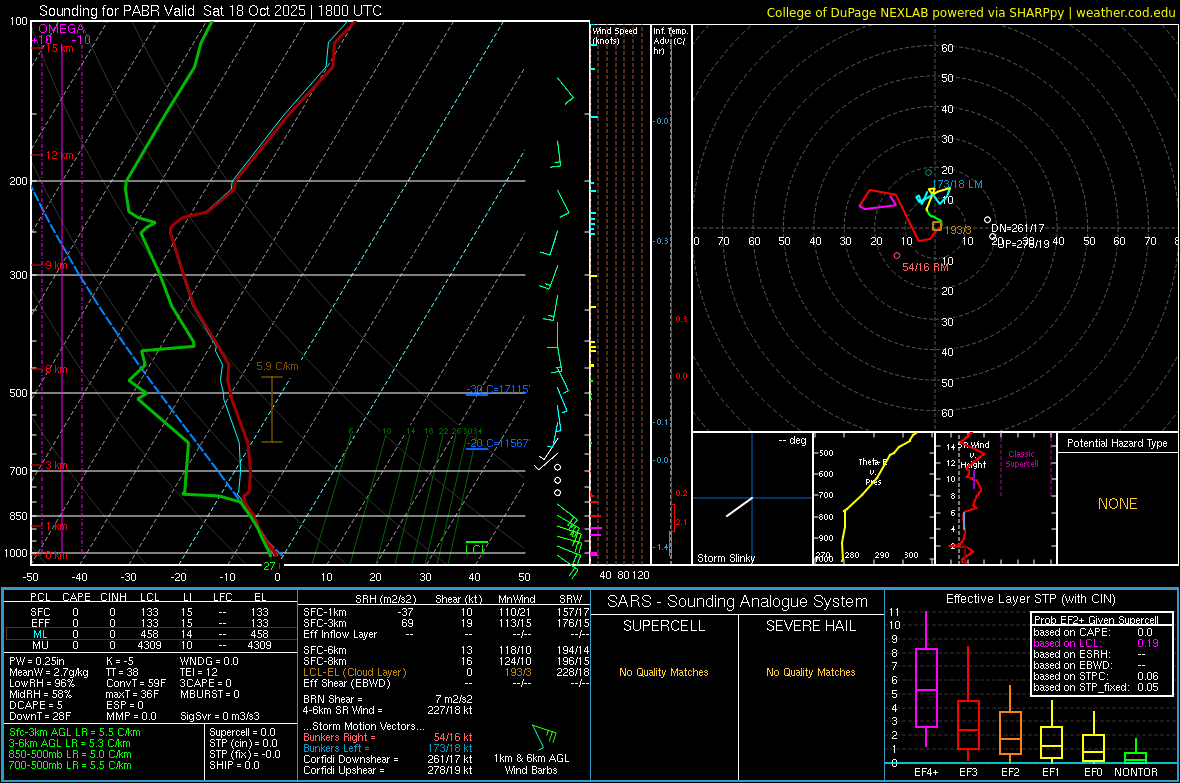Viewport: 1180px width, 783px height.
Task: Select the 'UP=278/19' hodograph label
Action: coord(1023,243)
